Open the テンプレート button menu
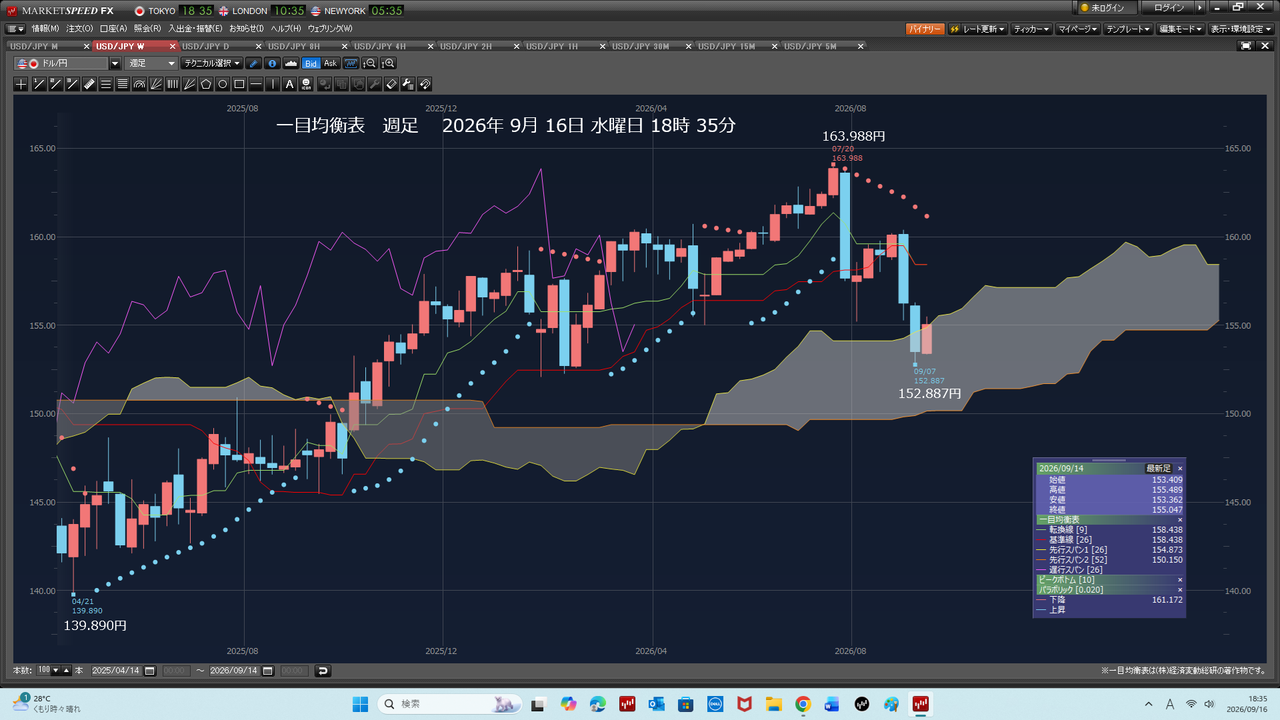The width and height of the screenshot is (1280, 720). pos(1129,29)
